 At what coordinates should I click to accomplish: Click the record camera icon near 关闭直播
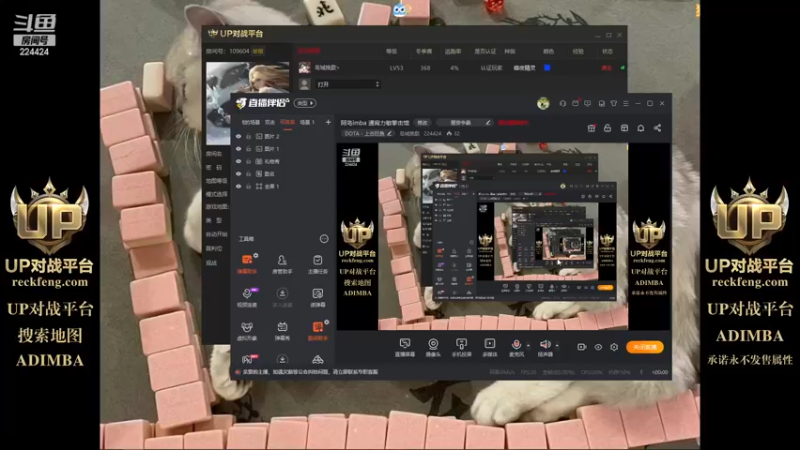(x=582, y=347)
